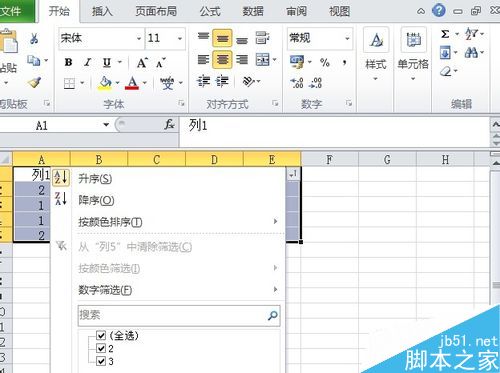
Task: Switch to 审阅 tab
Action: (296, 11)
